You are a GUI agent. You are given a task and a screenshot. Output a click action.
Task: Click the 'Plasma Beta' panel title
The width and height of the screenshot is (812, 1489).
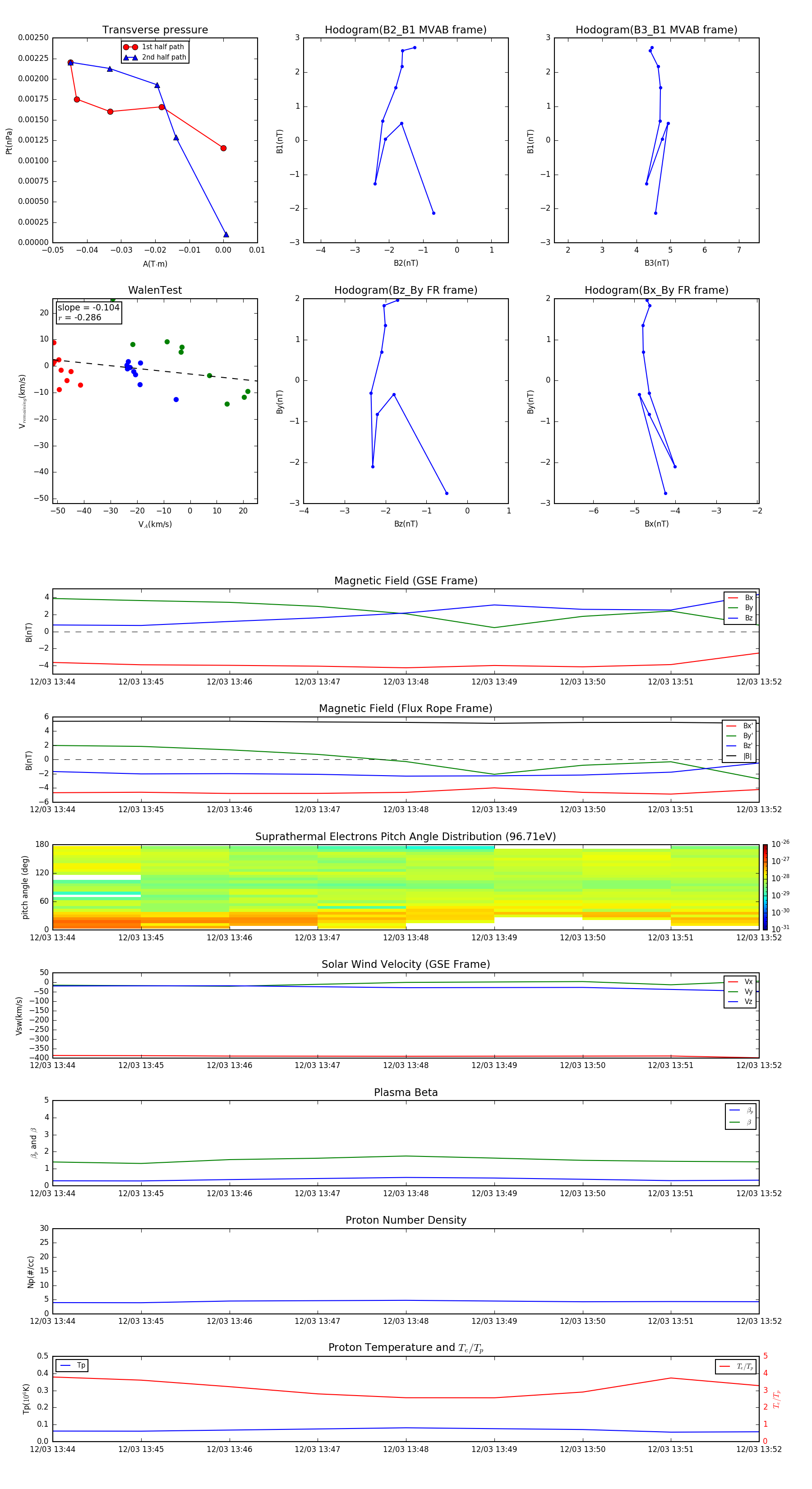[x=406, y=1092]
